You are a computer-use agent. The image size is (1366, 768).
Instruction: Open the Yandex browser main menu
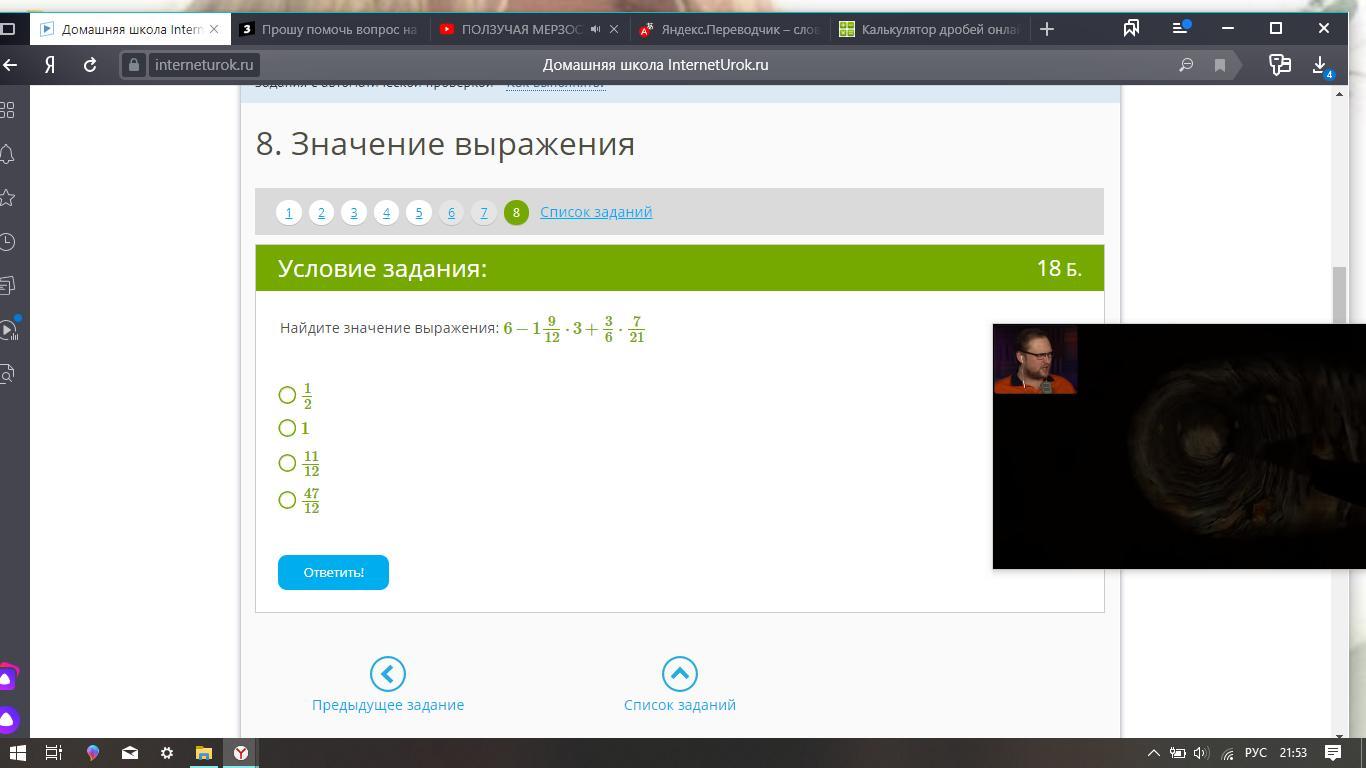coord(1181,28)
